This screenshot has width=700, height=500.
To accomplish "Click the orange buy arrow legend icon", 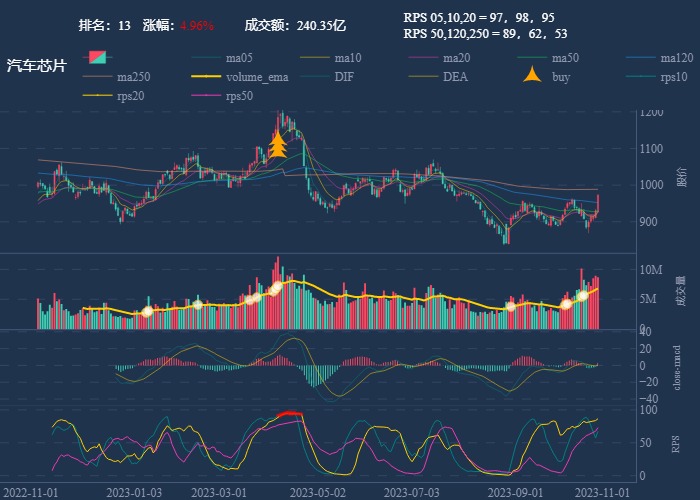I will pos(532,76).
